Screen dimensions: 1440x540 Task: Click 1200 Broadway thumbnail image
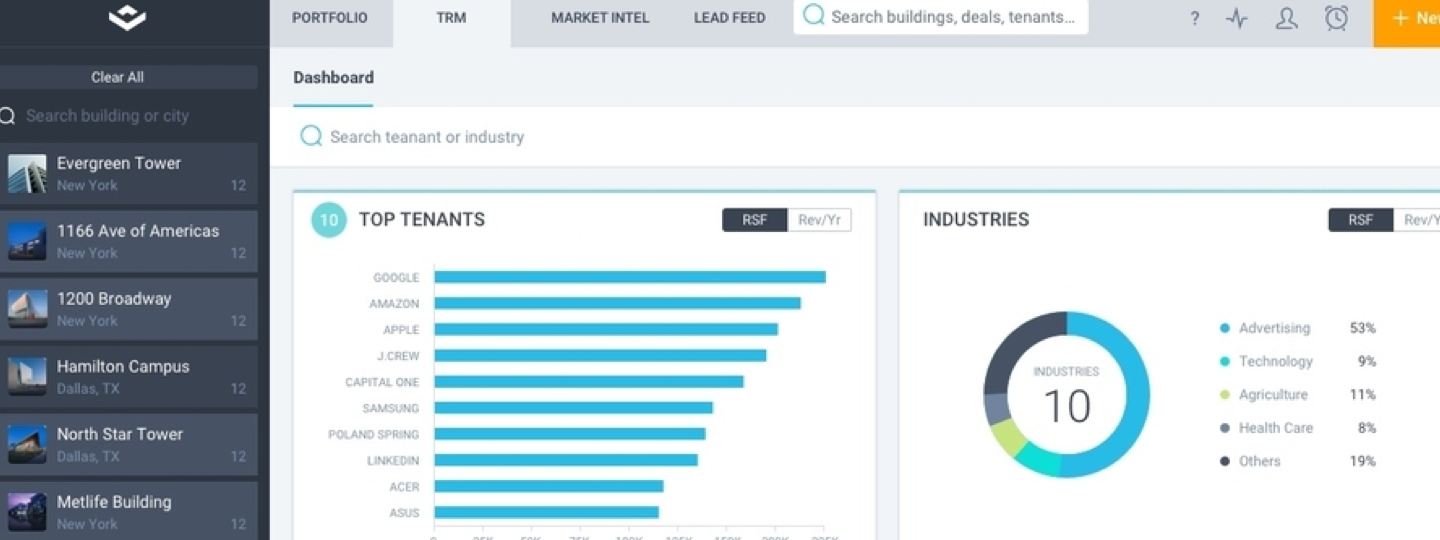(27, 309)
